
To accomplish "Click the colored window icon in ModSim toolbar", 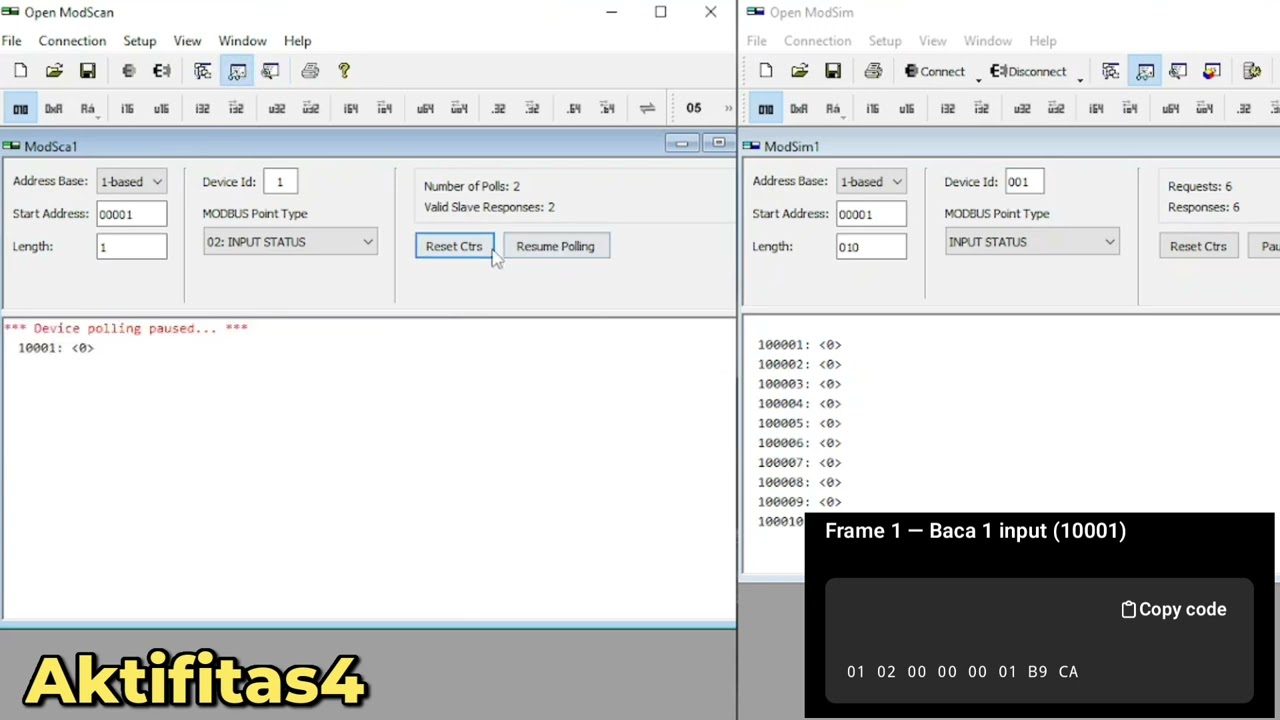I will [1212, 71].
